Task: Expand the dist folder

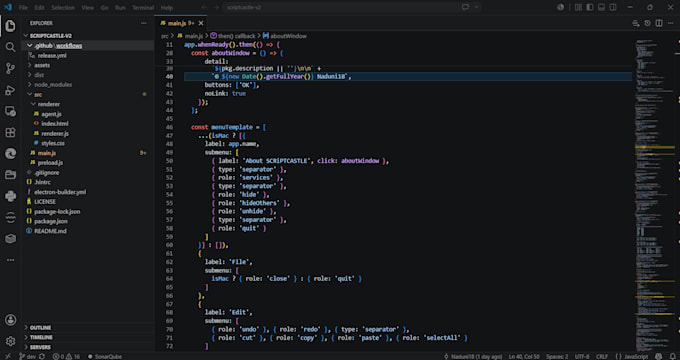Action: 89,75
